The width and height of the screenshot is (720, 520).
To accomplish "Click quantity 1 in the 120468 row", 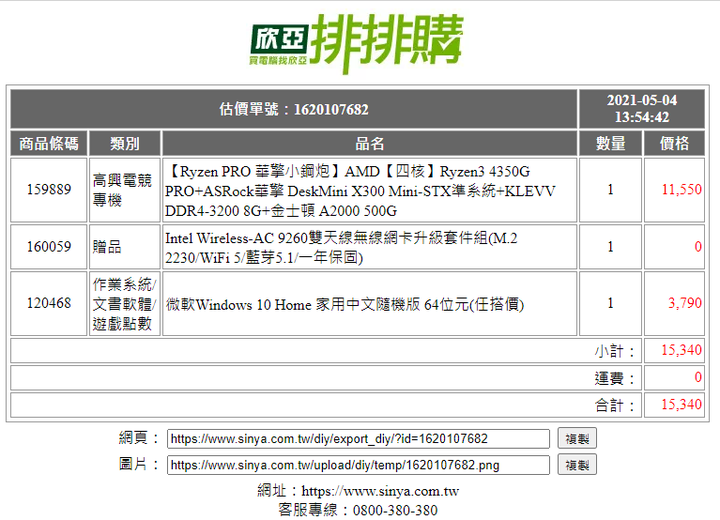I will coord(610,303).
